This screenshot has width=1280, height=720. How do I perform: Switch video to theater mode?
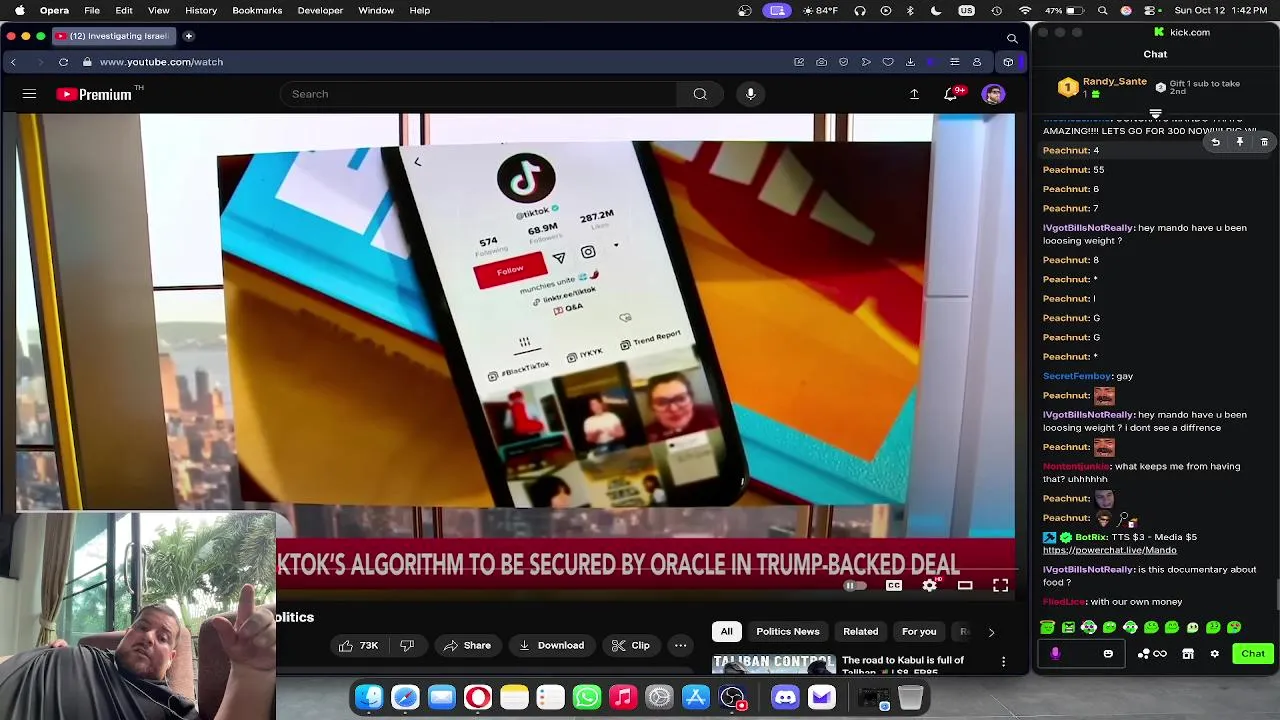click(965, 586)
